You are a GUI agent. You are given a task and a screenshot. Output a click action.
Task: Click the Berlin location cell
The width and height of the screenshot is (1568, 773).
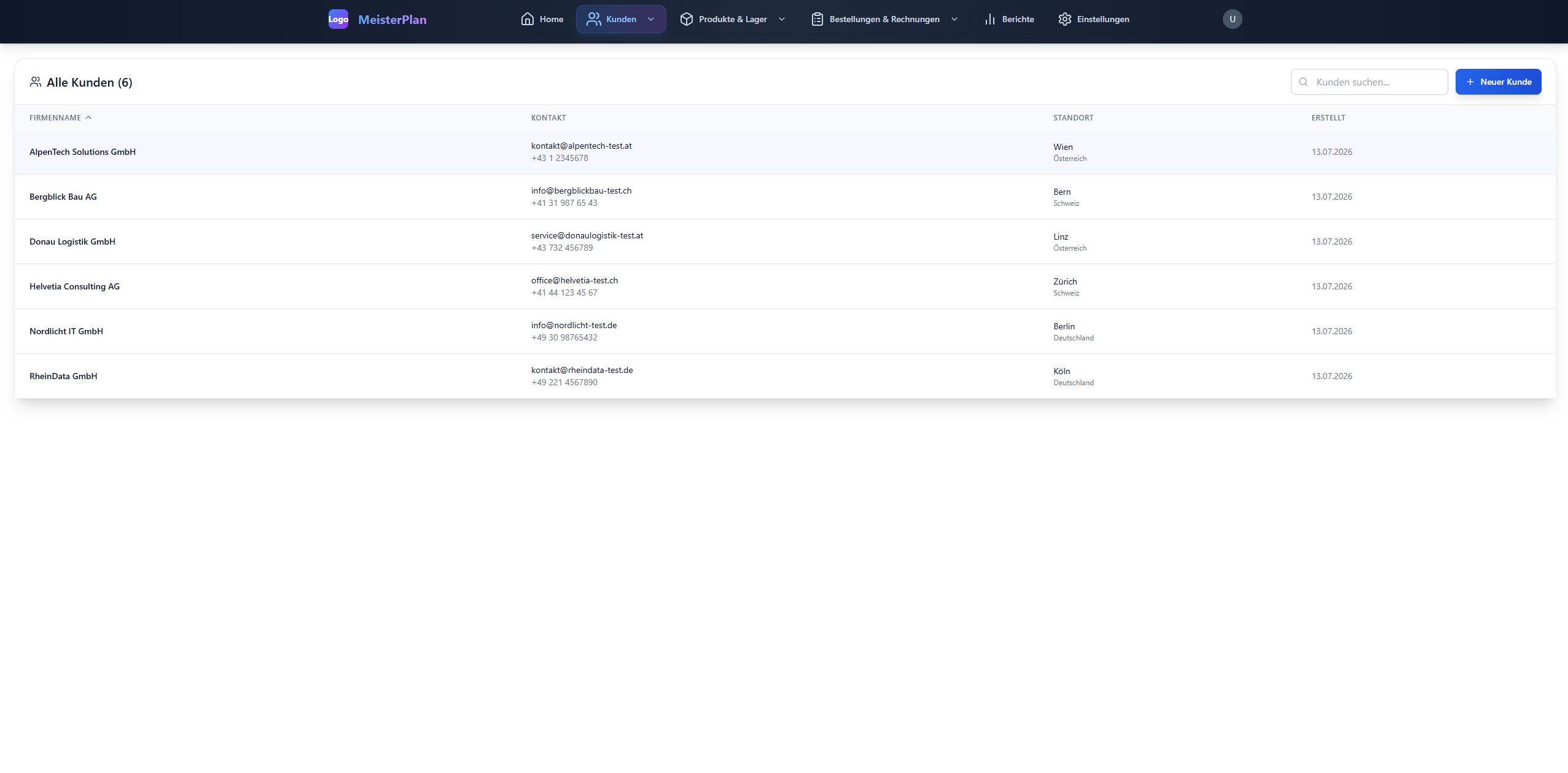1074,332
